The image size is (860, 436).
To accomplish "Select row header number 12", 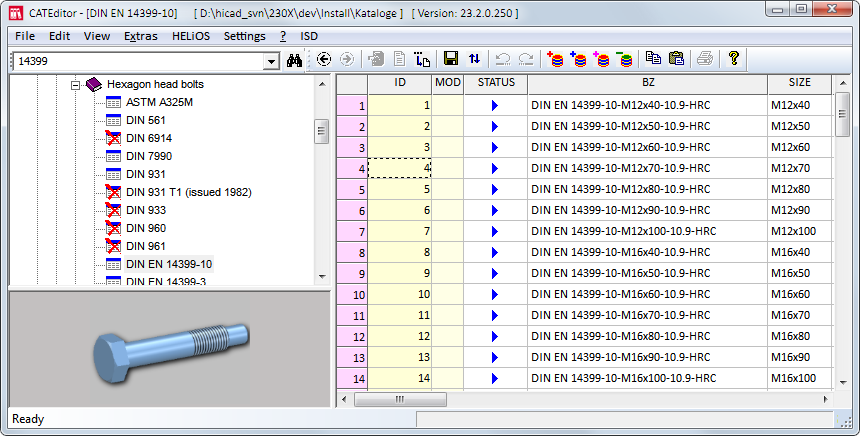I will (352, 336).
